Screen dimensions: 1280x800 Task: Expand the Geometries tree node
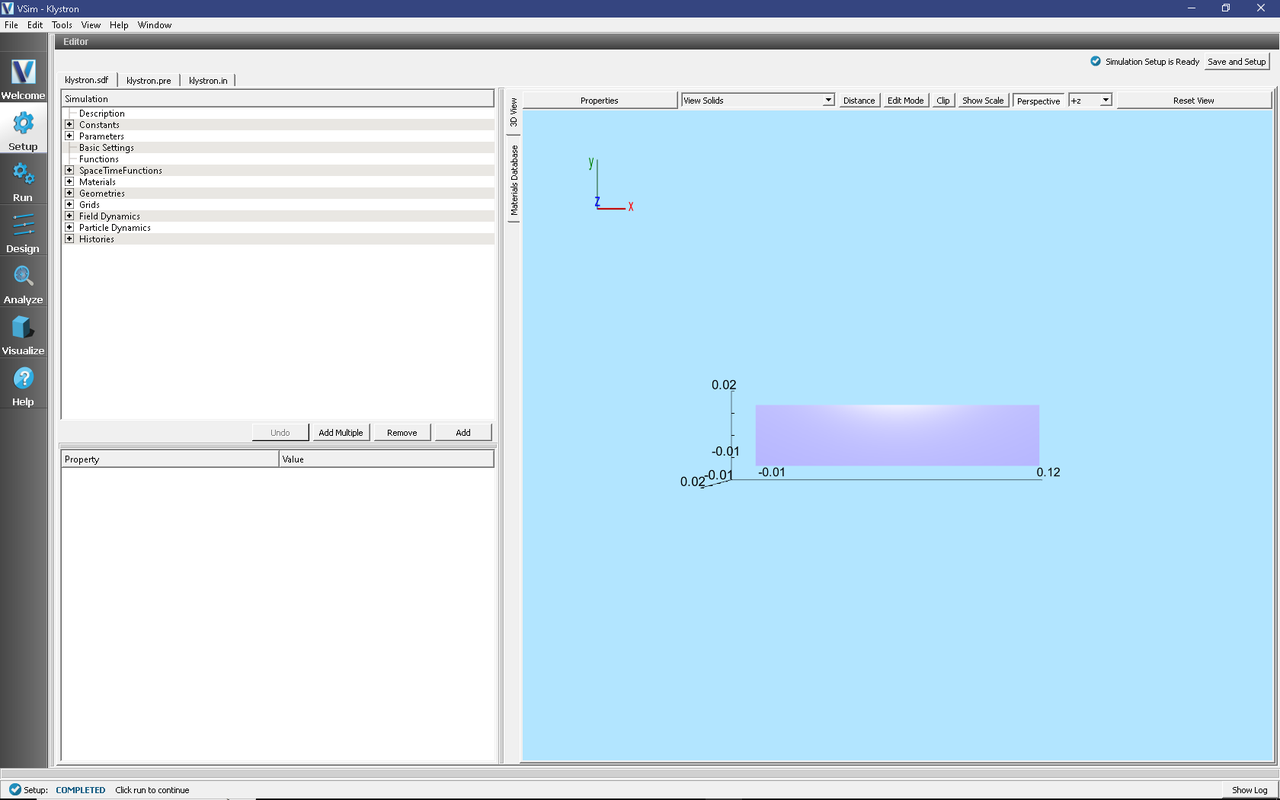pos(69,193)
